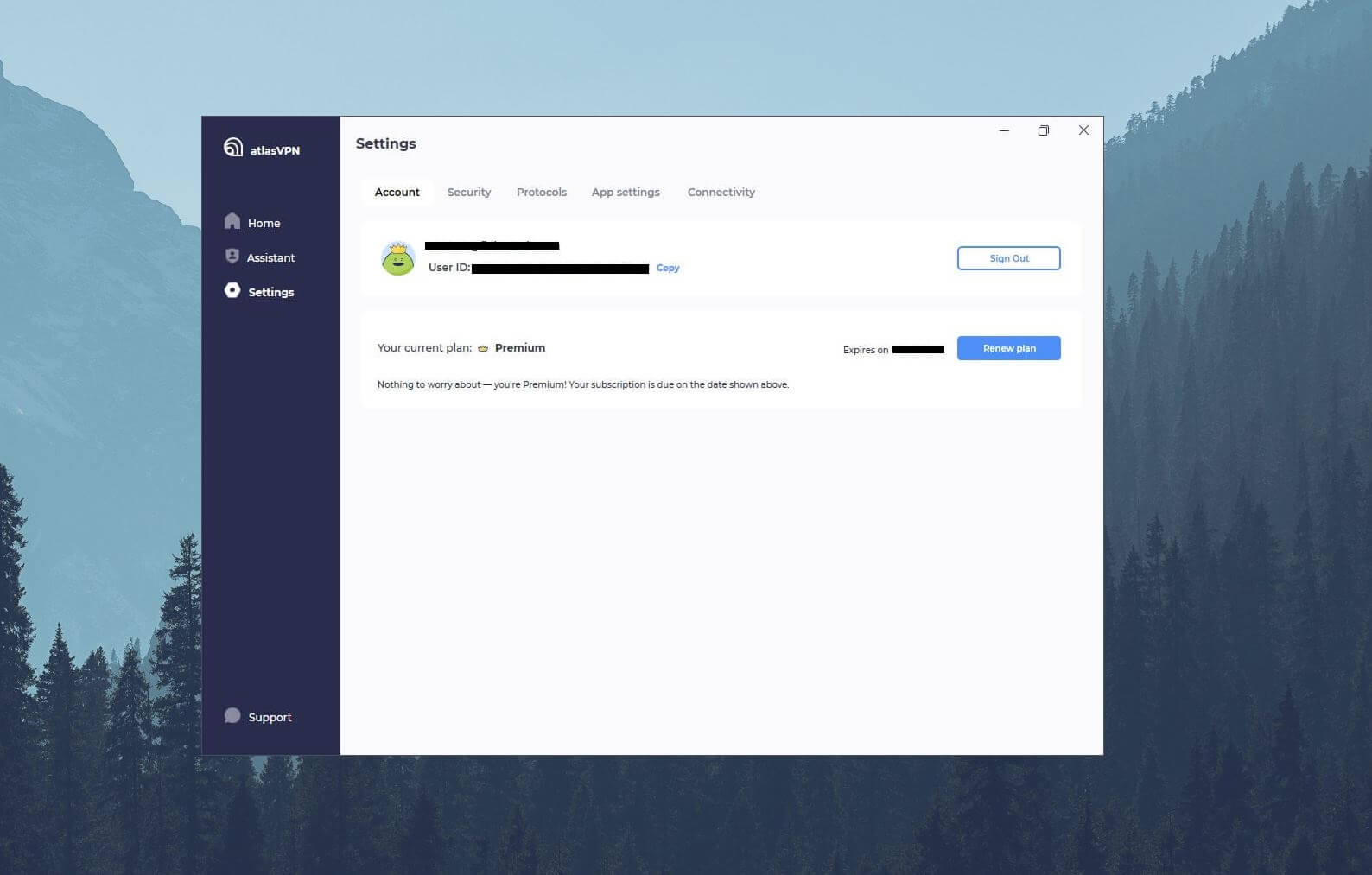Click the atlasVPN logo icon
This screenshot has width=1372, height=875.
(233, 148)
